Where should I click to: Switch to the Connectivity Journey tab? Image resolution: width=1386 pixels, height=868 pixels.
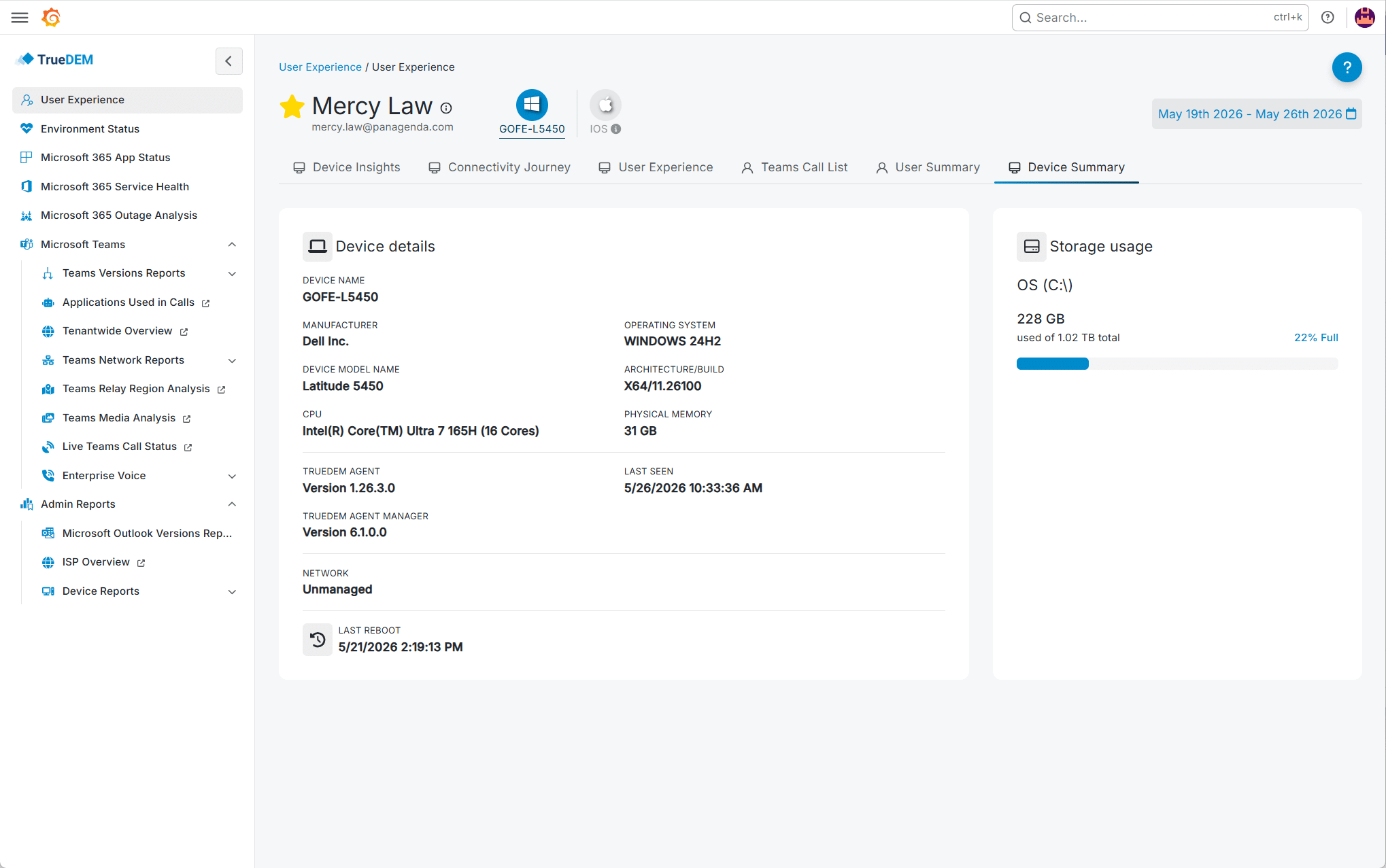pos(499,167)
